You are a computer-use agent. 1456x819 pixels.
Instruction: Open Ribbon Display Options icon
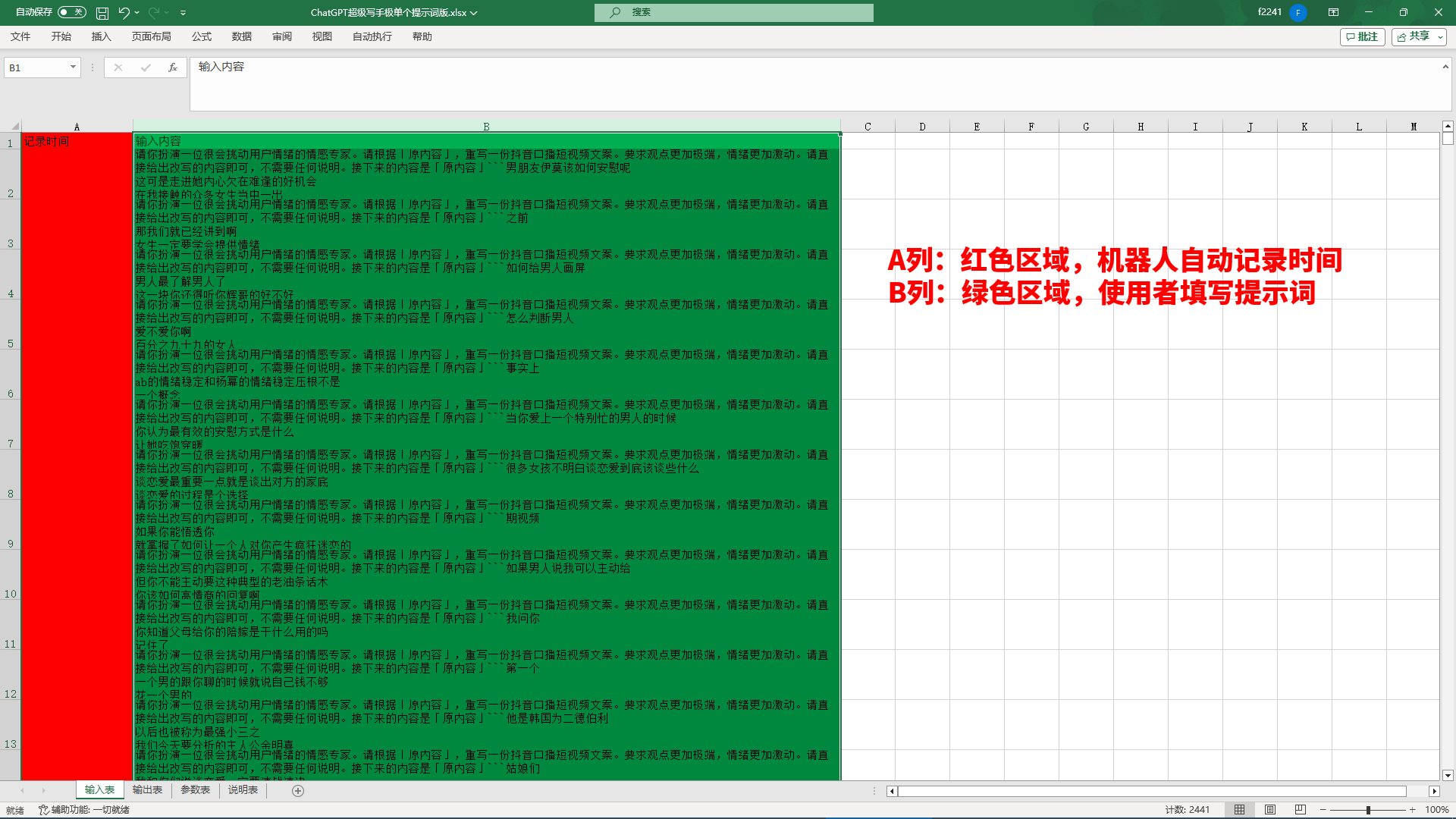pyautogui.click(x=1333, y=12)
